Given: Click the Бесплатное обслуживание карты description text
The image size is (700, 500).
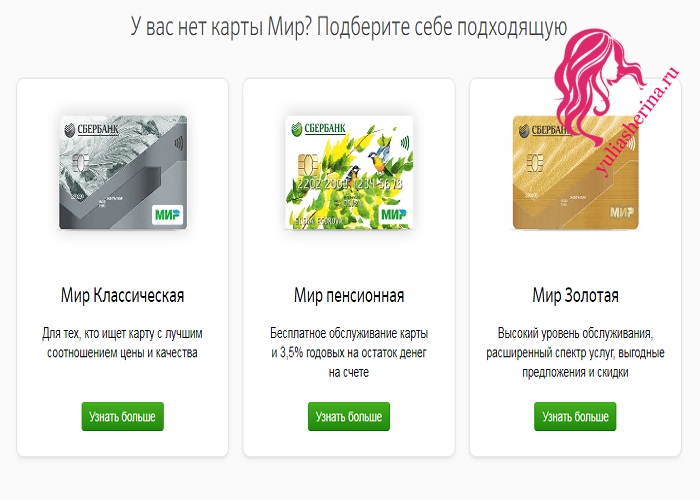Looking at the screenshot, I should [349, 353].
